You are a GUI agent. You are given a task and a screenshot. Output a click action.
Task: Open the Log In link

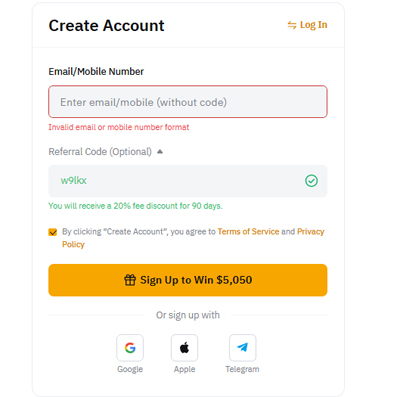coord(313,25)
